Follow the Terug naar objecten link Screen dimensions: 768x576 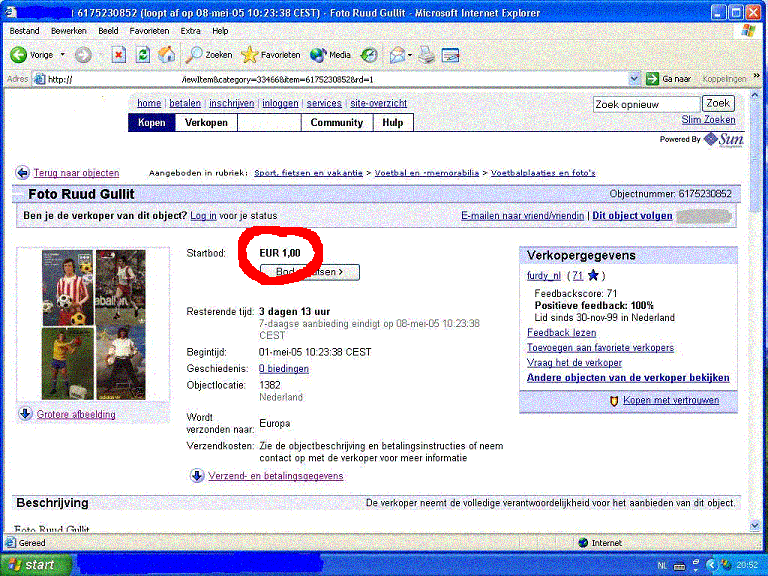76,173
